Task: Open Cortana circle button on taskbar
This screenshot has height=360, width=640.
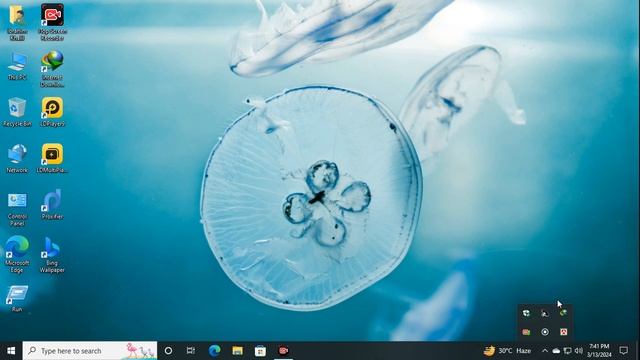Action: coord(168,351)
